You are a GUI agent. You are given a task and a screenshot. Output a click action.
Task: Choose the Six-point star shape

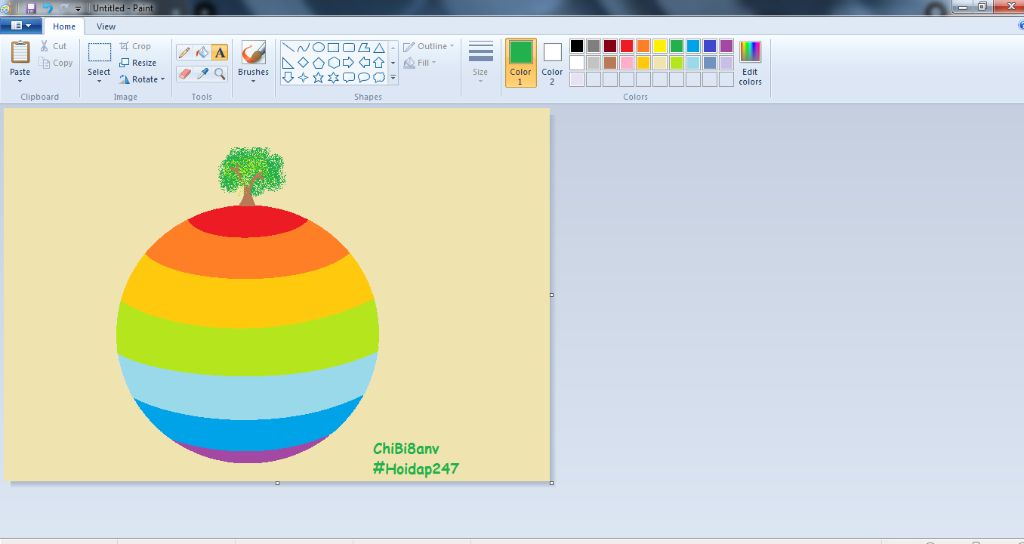point(333,78)
